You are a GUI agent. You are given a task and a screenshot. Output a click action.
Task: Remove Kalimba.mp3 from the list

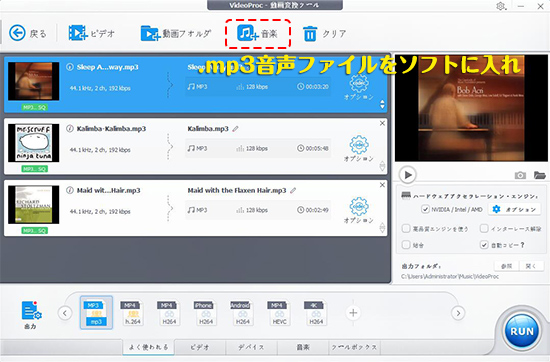click(382, 123)
